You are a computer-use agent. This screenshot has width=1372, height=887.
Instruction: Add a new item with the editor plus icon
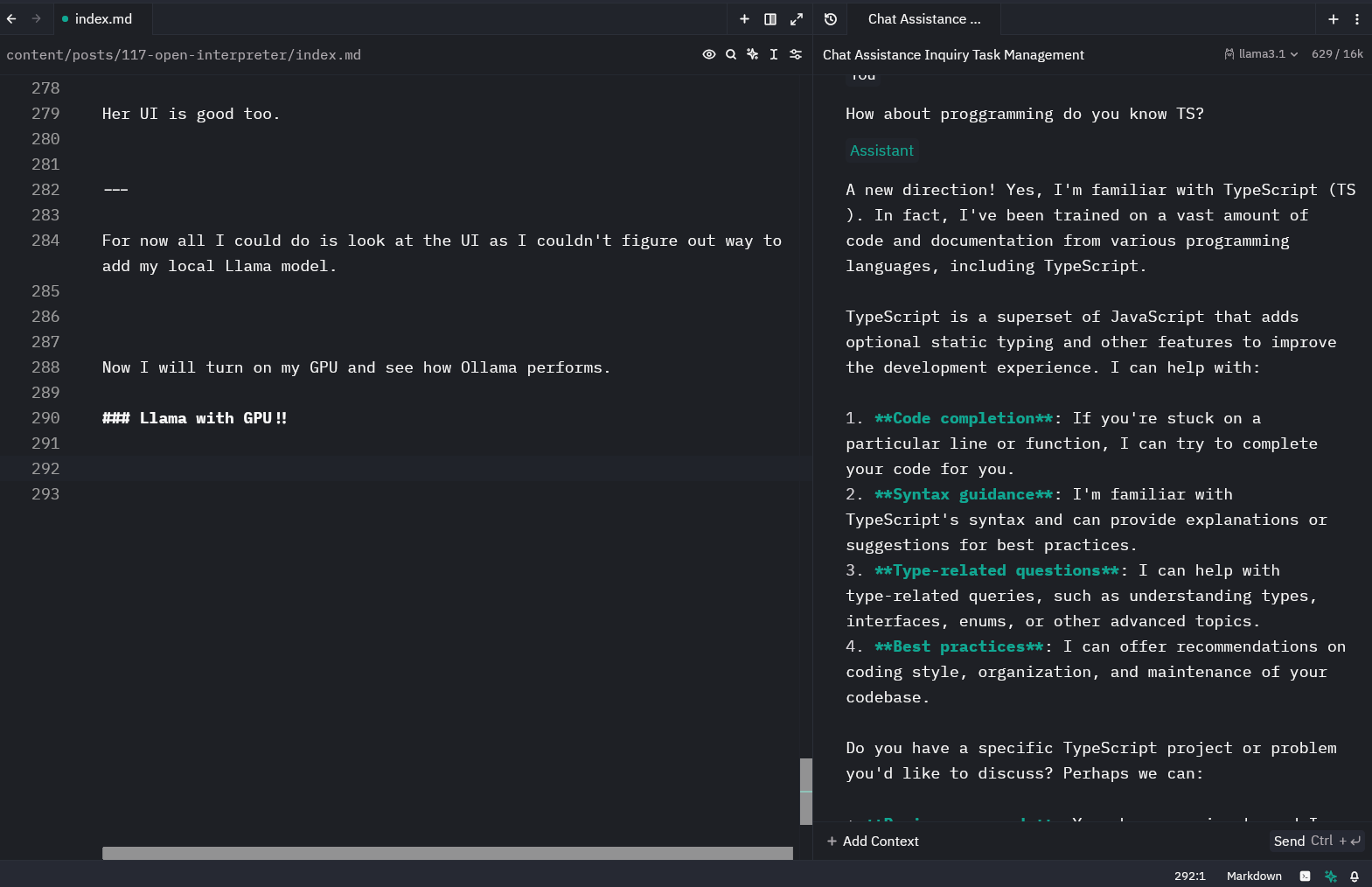coord(744,18)
